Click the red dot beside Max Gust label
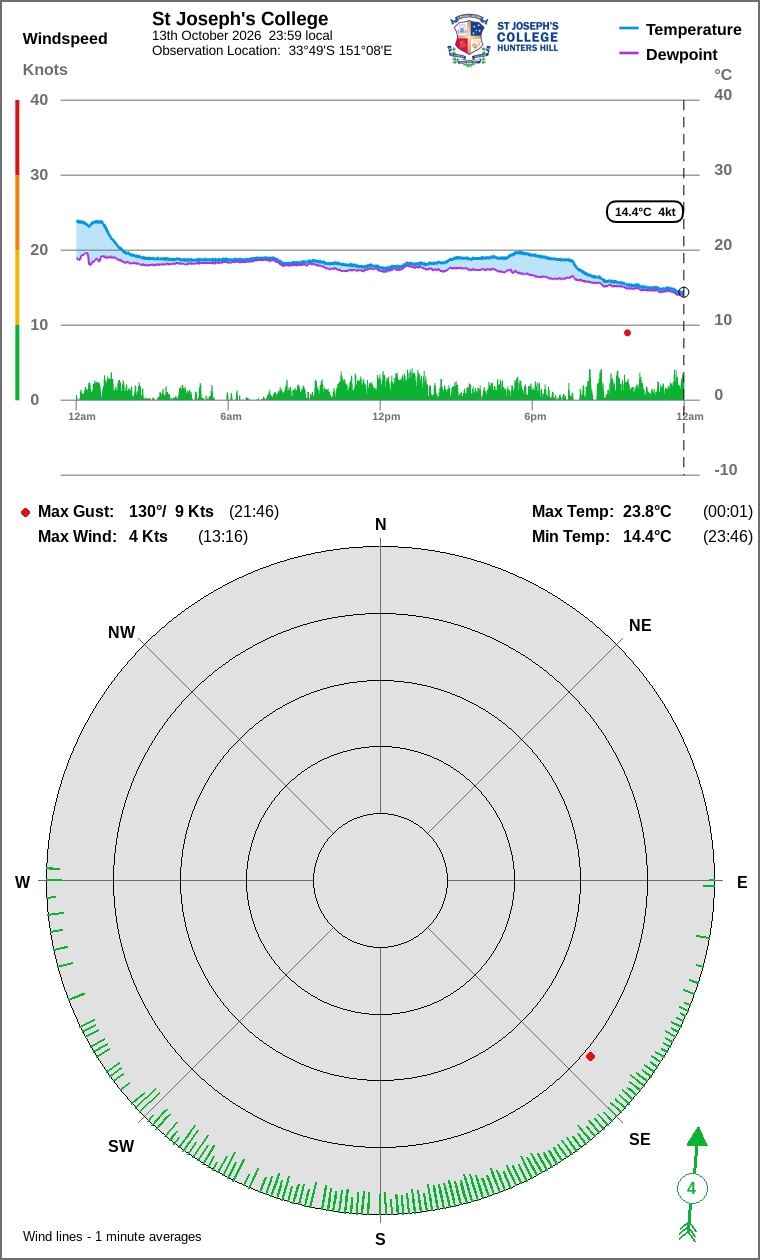 [x=25, y=512]
